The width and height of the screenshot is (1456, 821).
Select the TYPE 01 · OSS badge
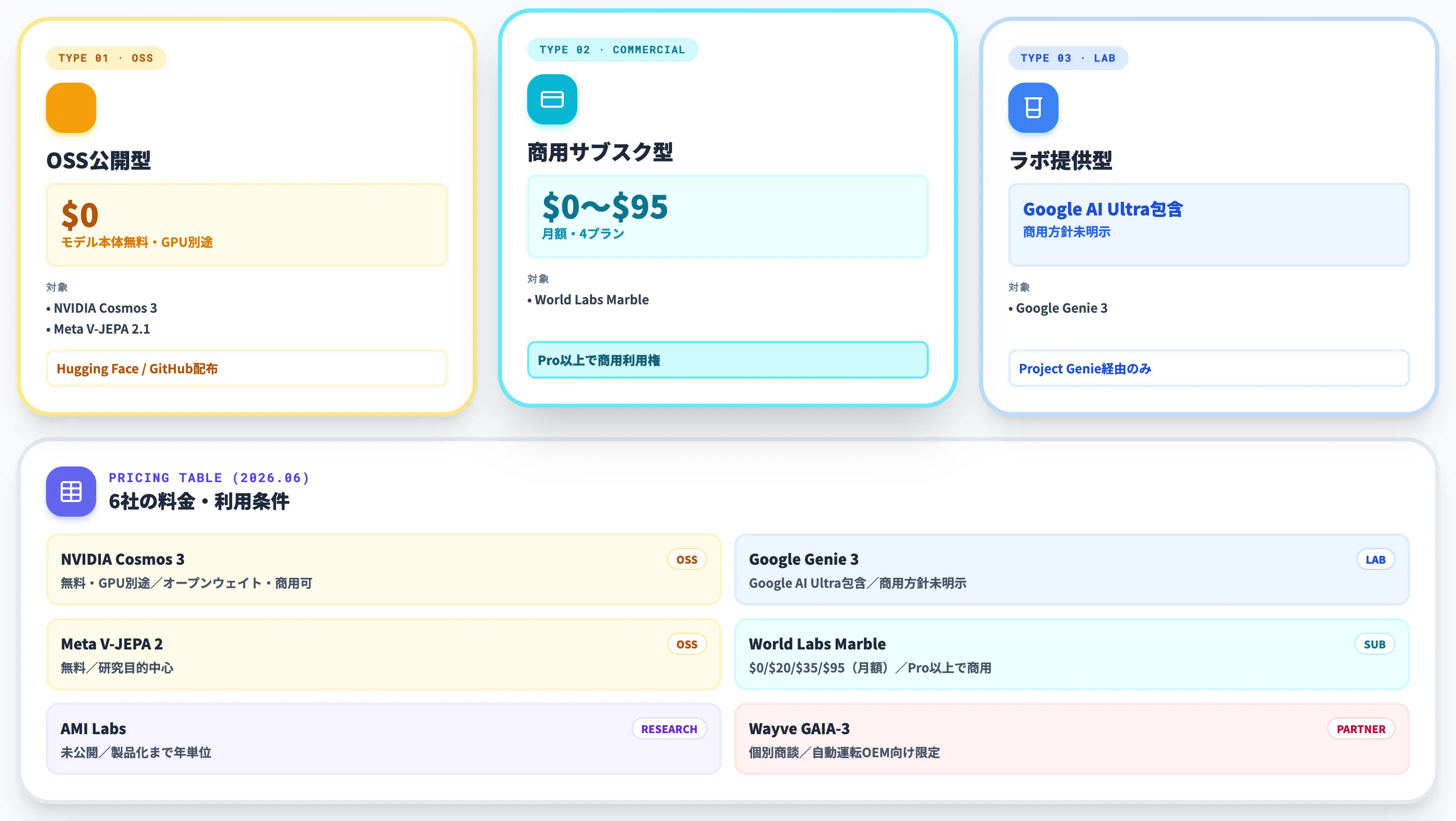click(x=106, y=58)
